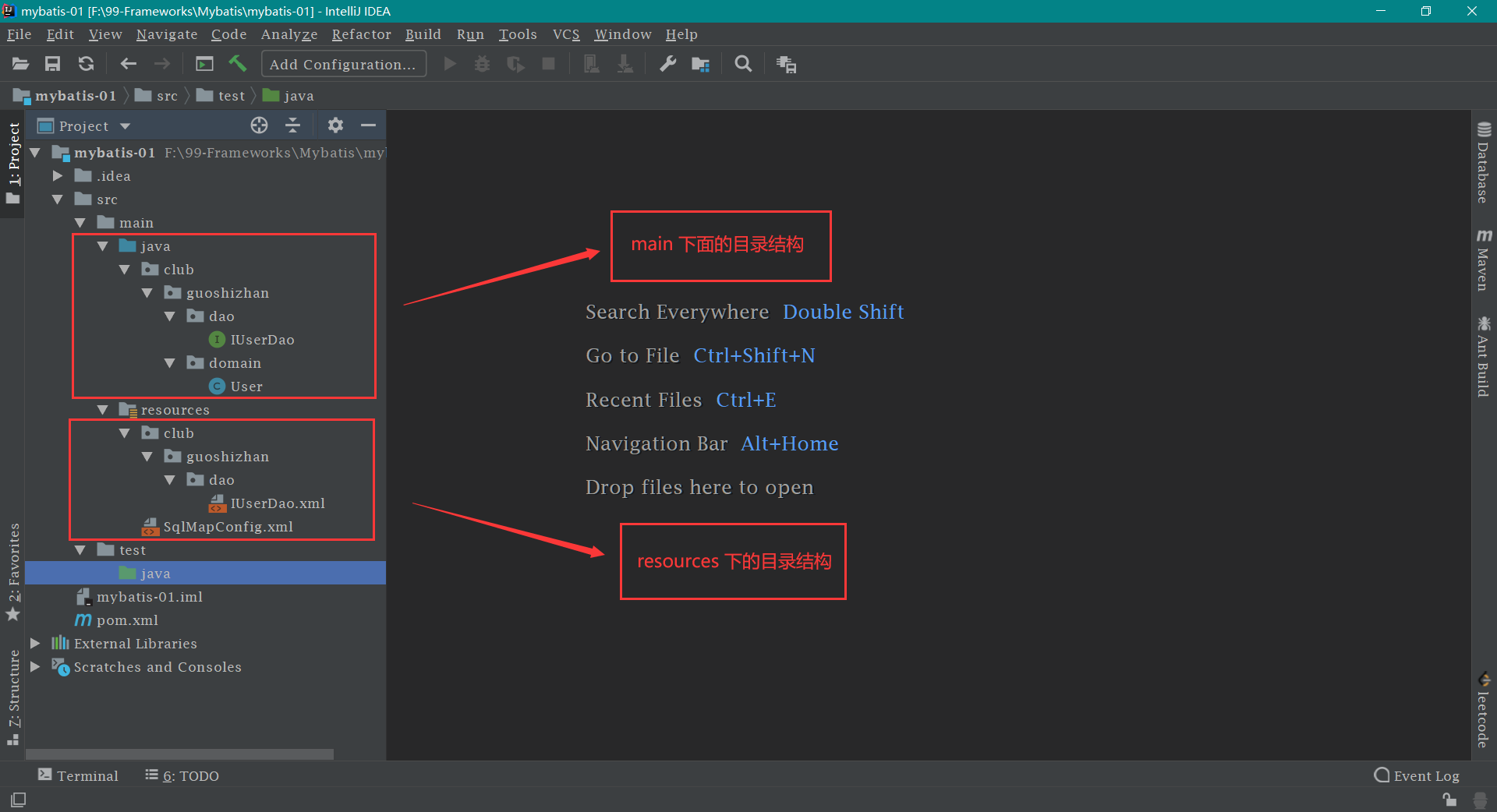Click the Add Configuration button
Image resolution: width=1497 pixels, height=812 pixels.
pos(343,64)
